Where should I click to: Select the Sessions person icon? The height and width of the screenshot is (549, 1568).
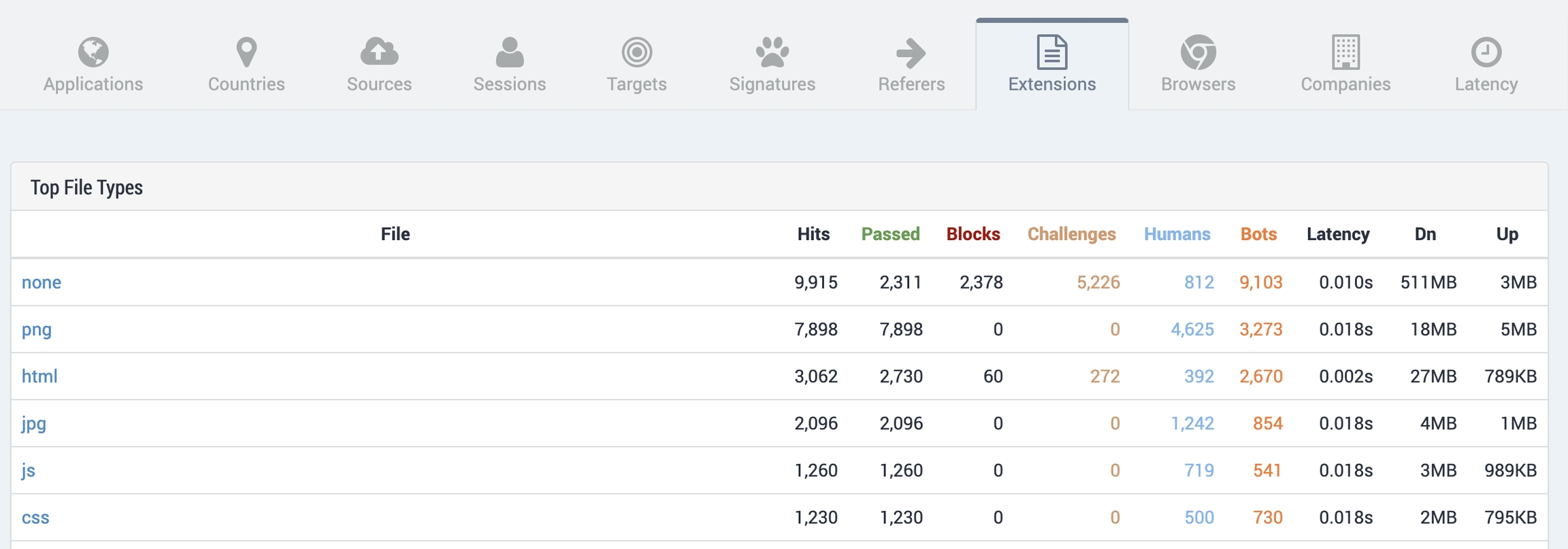click(x=510, y=52)
